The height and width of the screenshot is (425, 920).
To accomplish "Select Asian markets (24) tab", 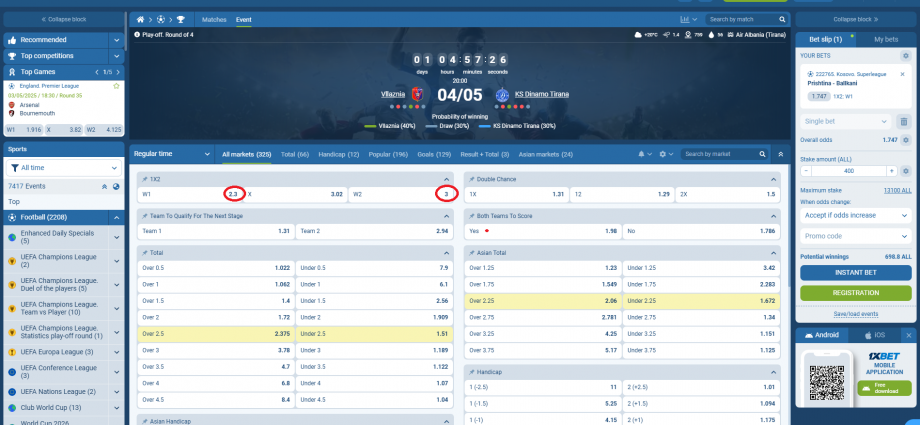I will point(546,154).
